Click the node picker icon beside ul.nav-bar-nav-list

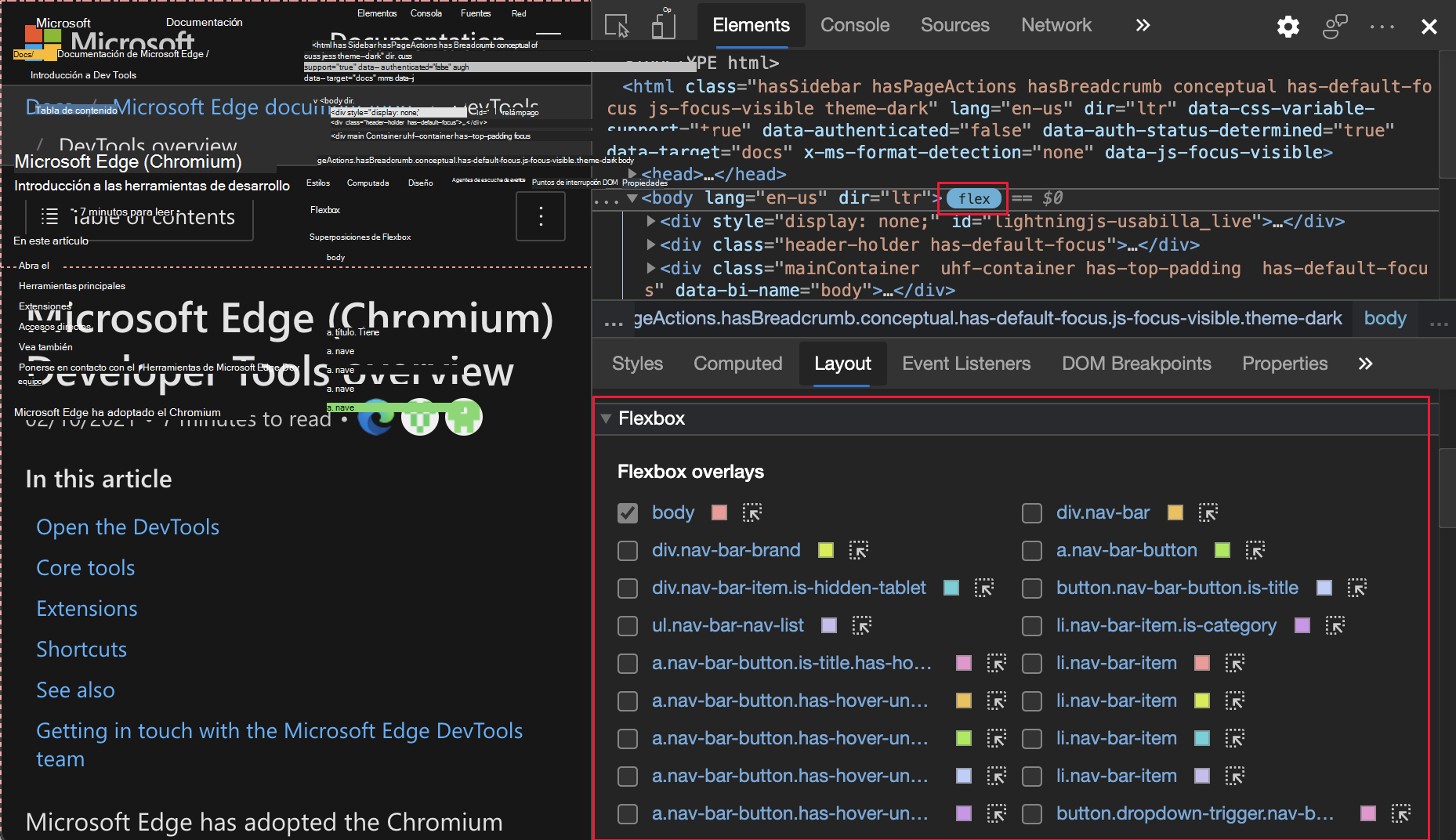coord(863,625)
